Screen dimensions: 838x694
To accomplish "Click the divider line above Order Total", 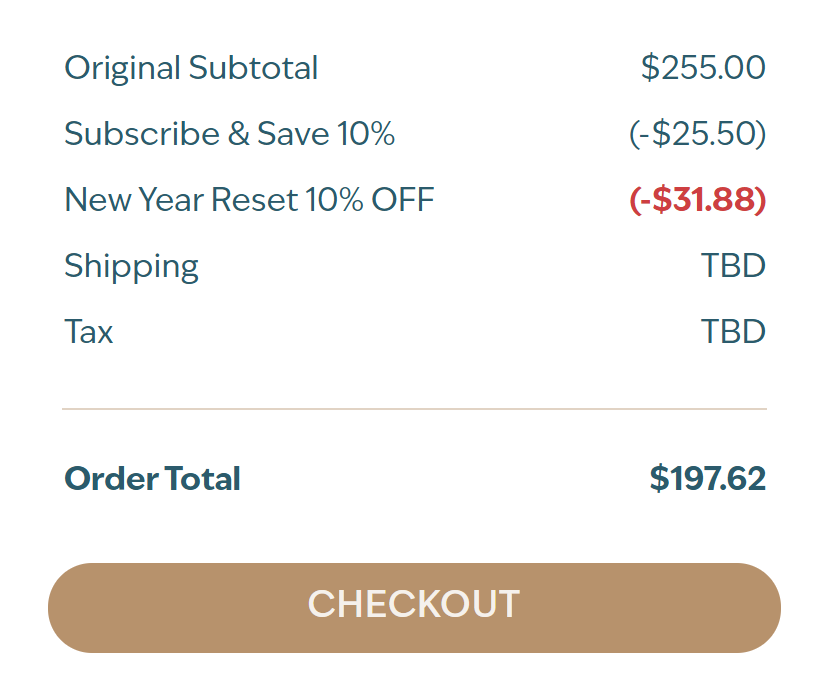I will tap(414, 409).
